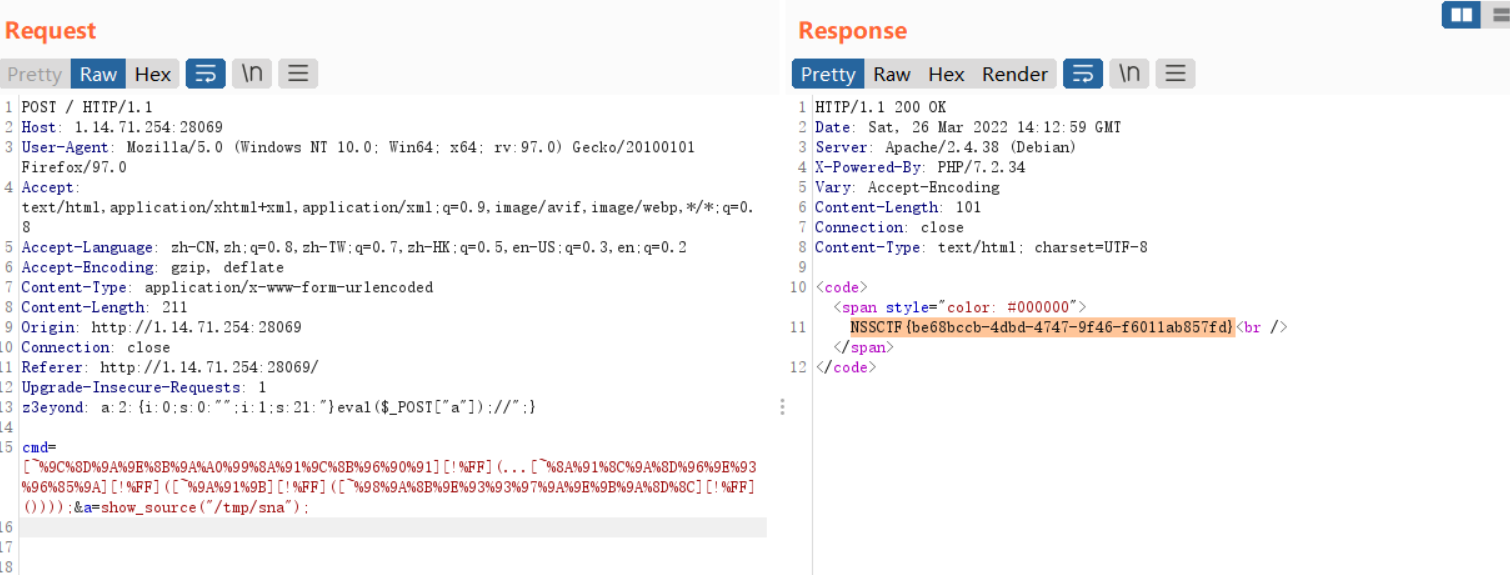Viewport: 1510px width, 575px height.
Task: Open Response panel hamburger options menu
Action: point(1175,74)
